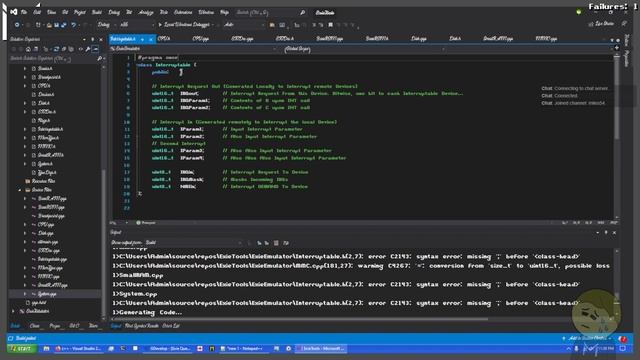Toggle auto-hide pin on Output panel
This screenshot has width=640, height=360.
coord(606,232)
